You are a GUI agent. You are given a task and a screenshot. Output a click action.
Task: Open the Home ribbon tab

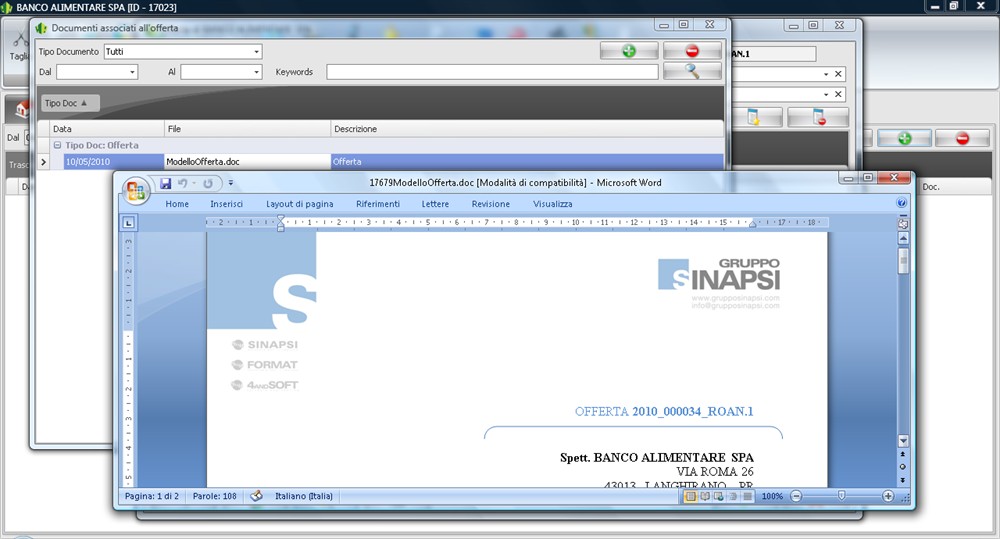(177, 204)
